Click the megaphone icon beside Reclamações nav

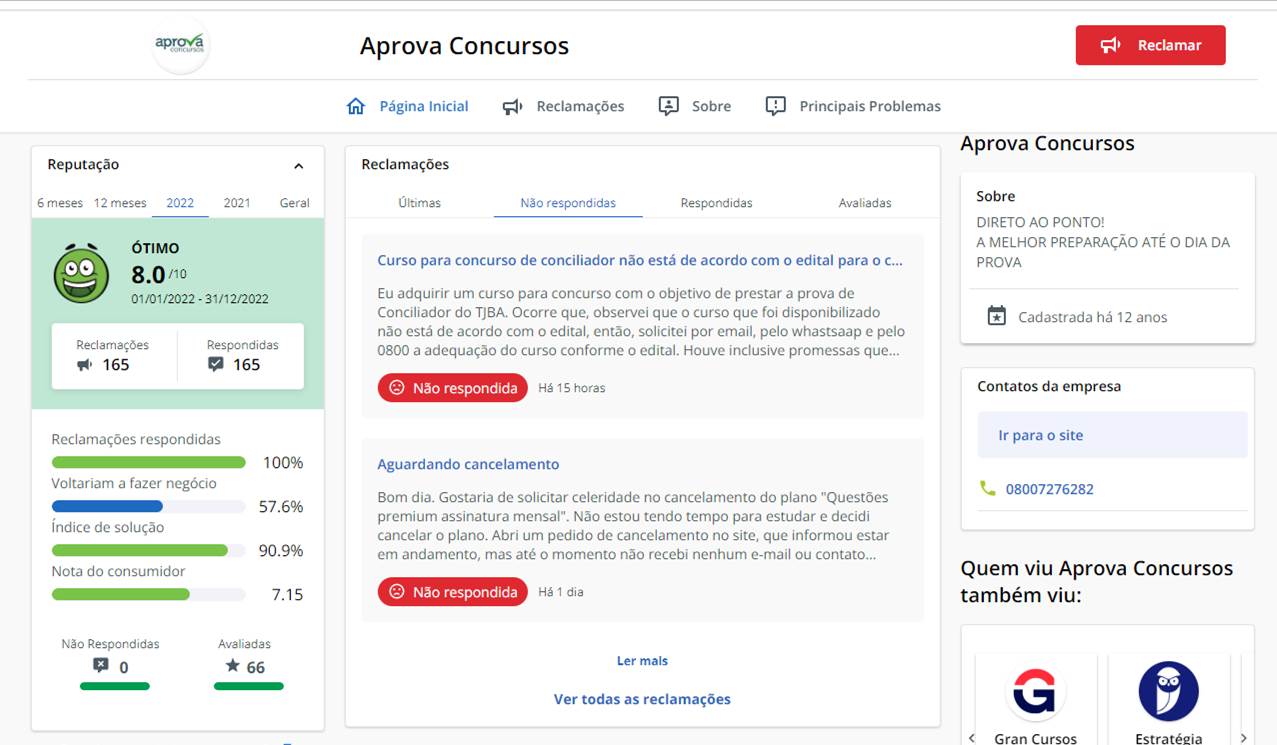[x=513, y=106]
